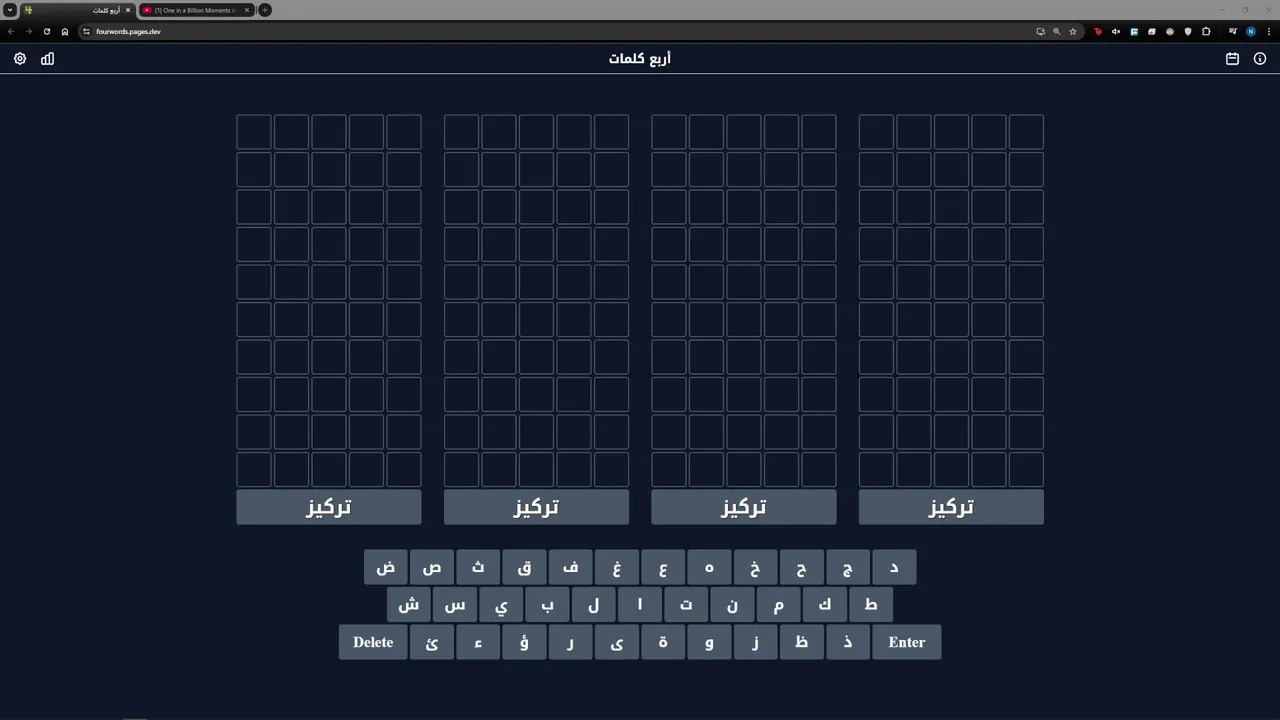
Task: Open the calendar icon in header
Action: point(1232,59)
